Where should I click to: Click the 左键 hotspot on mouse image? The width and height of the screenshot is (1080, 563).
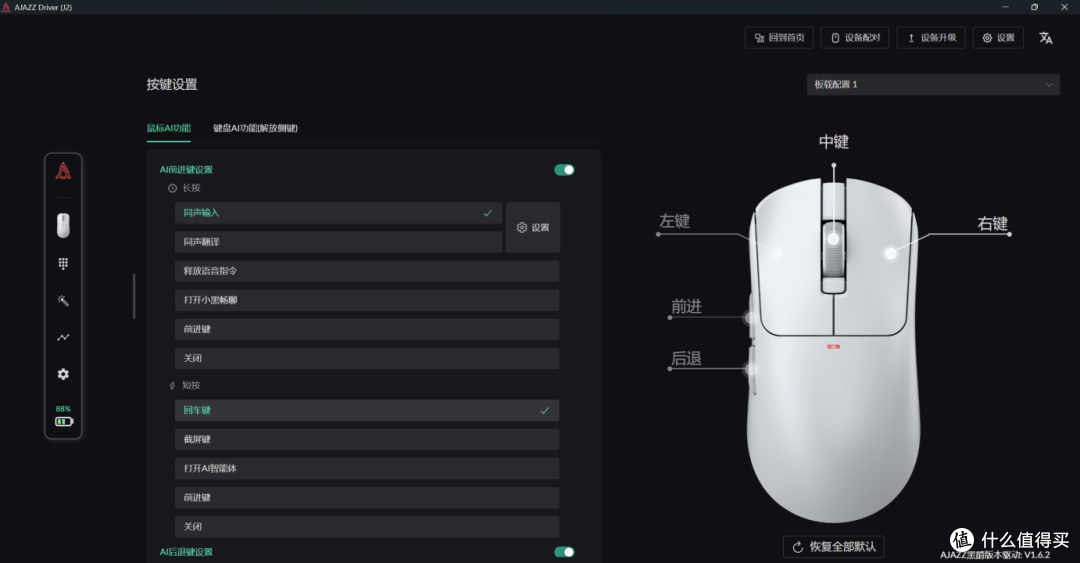[x=777, y=254]
